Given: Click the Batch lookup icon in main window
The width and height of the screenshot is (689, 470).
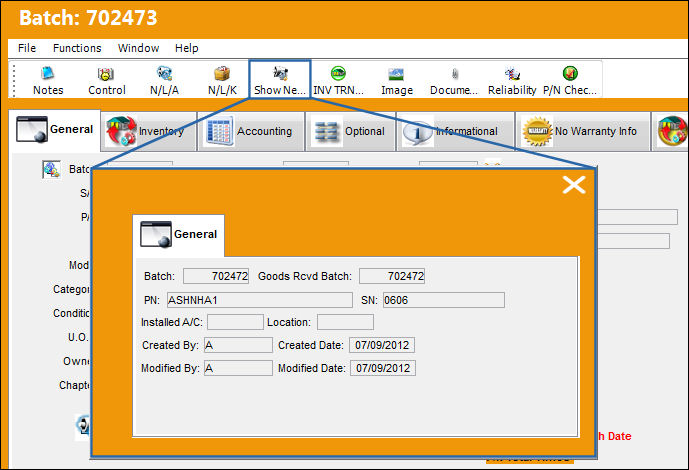Looking at the screenshot, I should (x=51, y=169).
